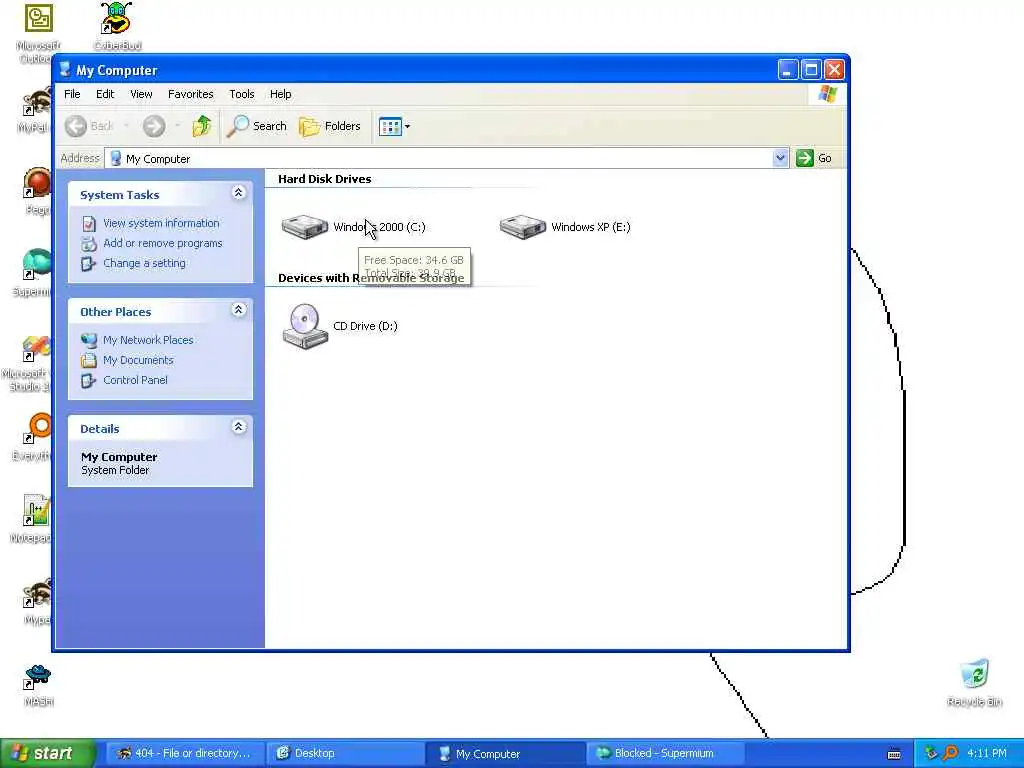Open the Views icon dropdown
This screenshot has width=1024, height=768.
[394, 126]
